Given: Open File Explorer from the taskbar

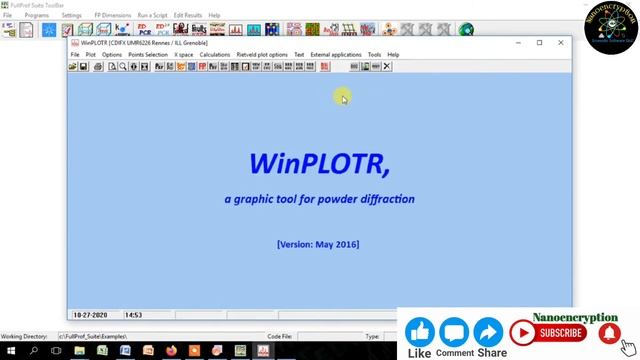Looking at the screenshot, I should (80, 351).
